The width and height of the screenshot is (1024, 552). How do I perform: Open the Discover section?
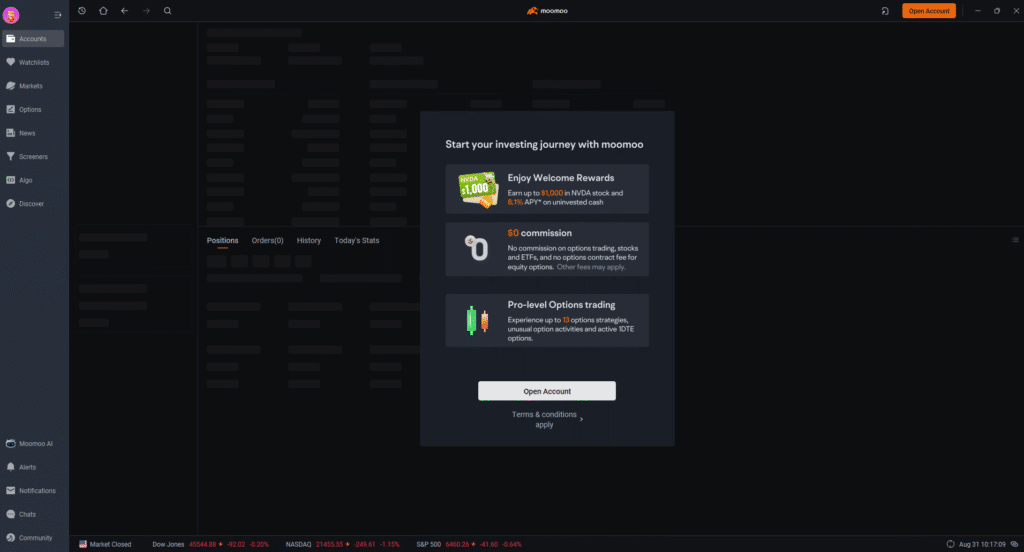pyautogui.click(x=33, y=203)
